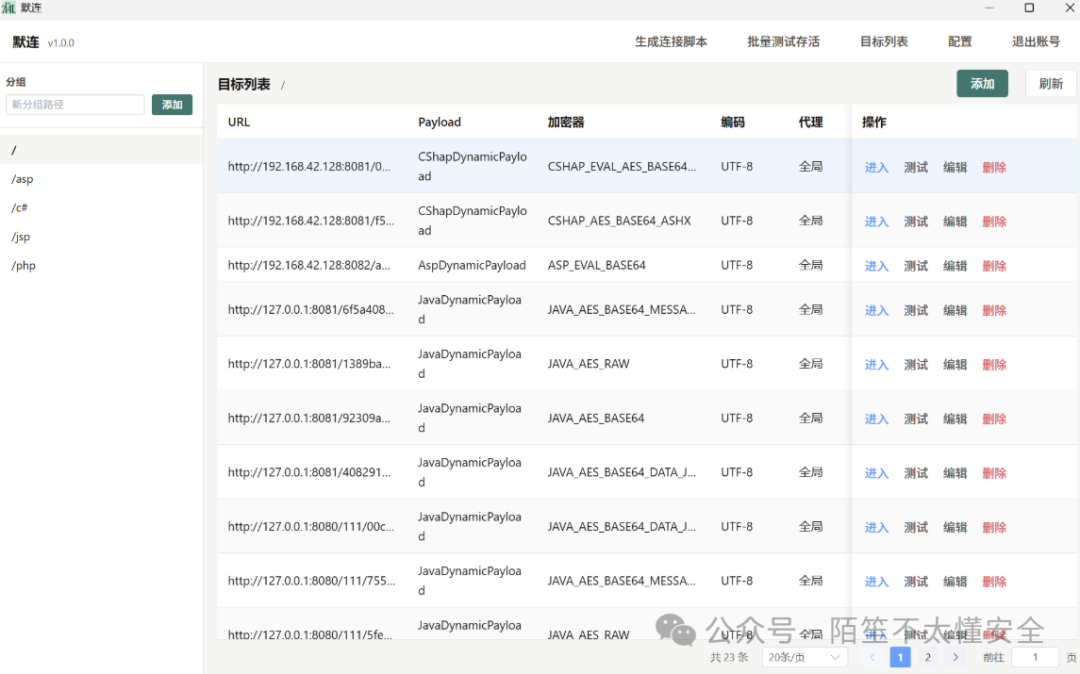This screenshot has width=1080, height=674.
Task: Click 编辑 for CSHAP_EVAL_AES_BASE64 row
Action: (955, 167)
